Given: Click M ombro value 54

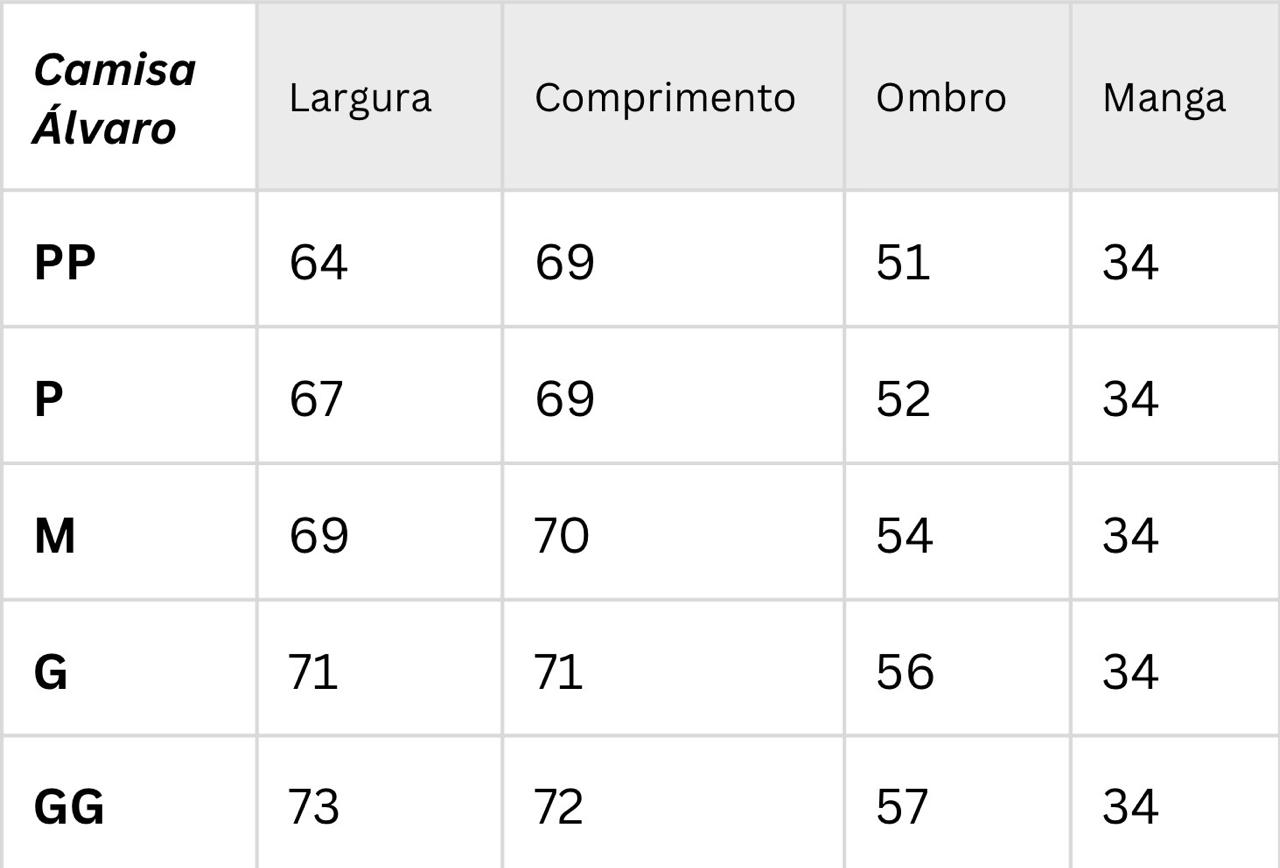Looking at the screenshot, I should click(904, 536).
